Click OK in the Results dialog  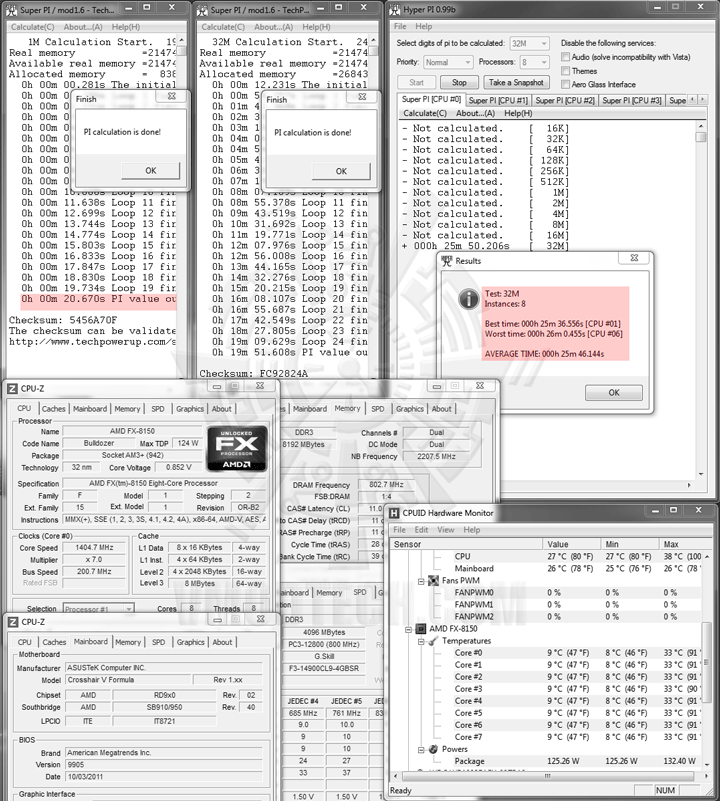(x=614, y=392)
